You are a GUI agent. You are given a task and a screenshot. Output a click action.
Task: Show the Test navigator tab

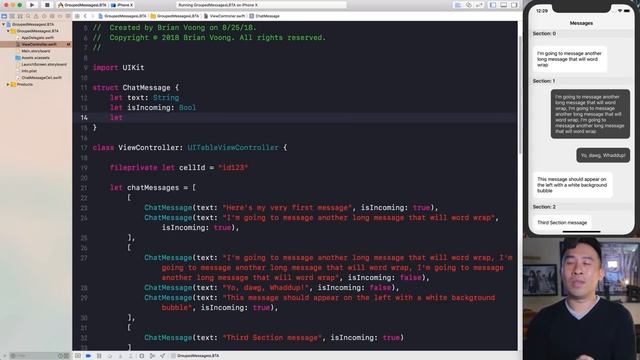[x=44, y=16]
